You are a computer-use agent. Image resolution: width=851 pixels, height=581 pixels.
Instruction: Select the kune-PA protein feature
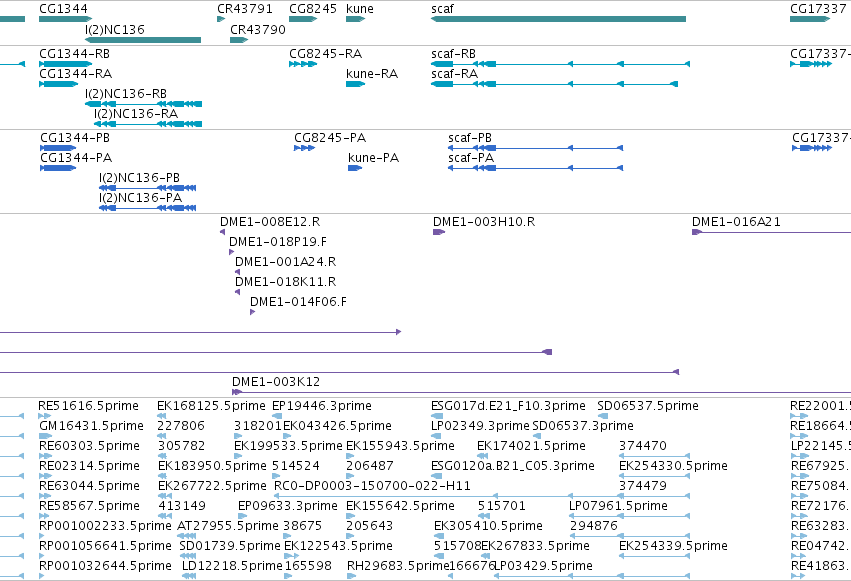point(355,168)
